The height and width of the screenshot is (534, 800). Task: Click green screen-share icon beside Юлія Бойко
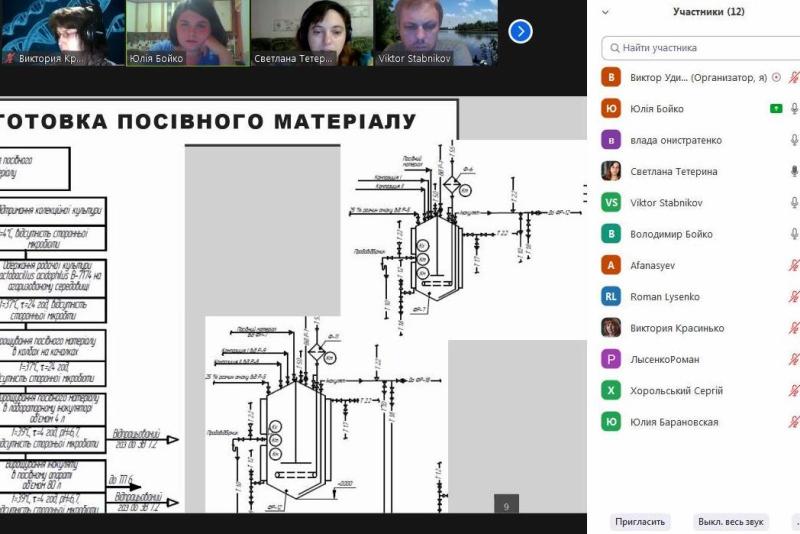click(x=776, y=109)
